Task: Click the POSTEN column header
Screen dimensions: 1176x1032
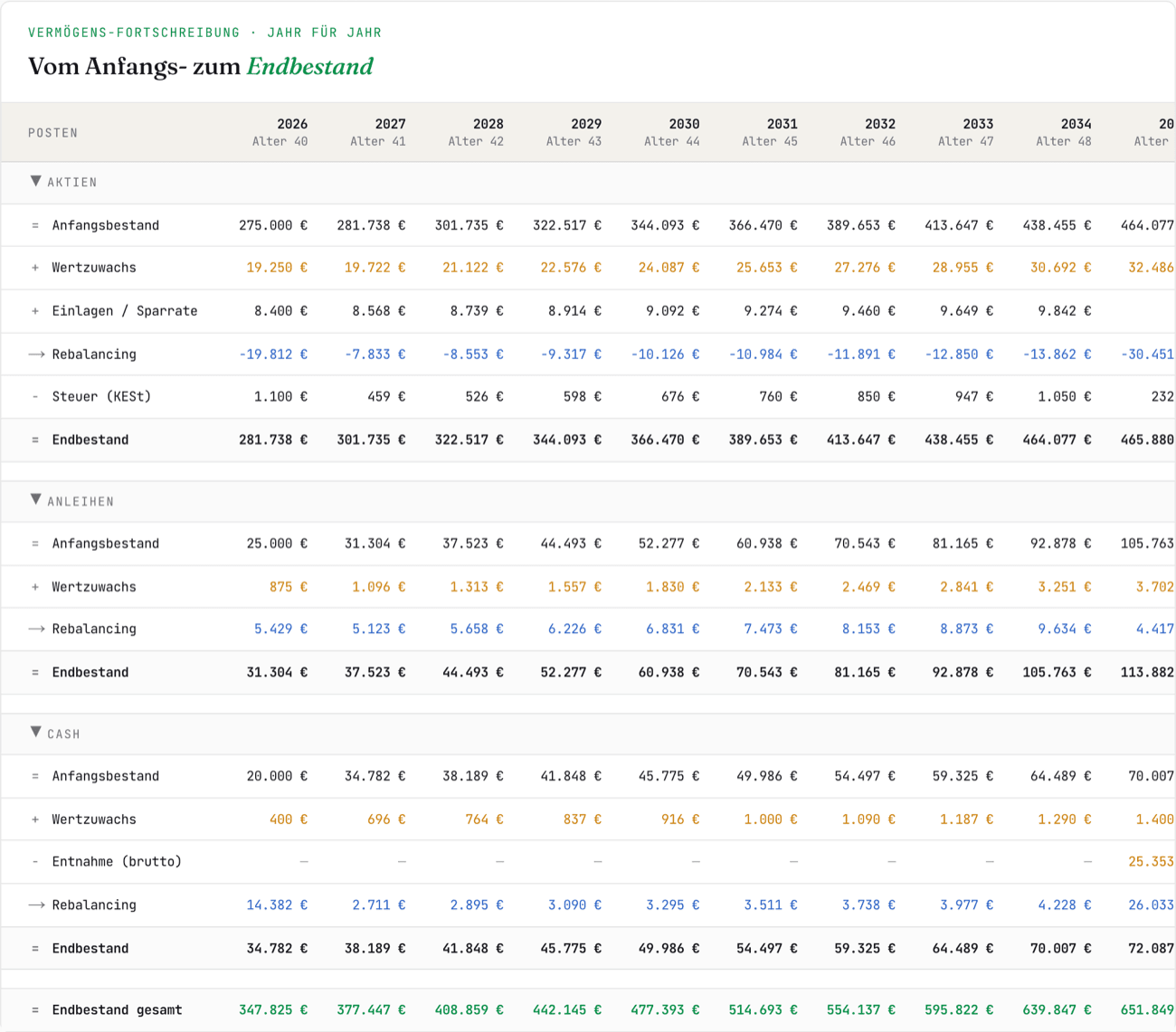Action: [53, 133]
